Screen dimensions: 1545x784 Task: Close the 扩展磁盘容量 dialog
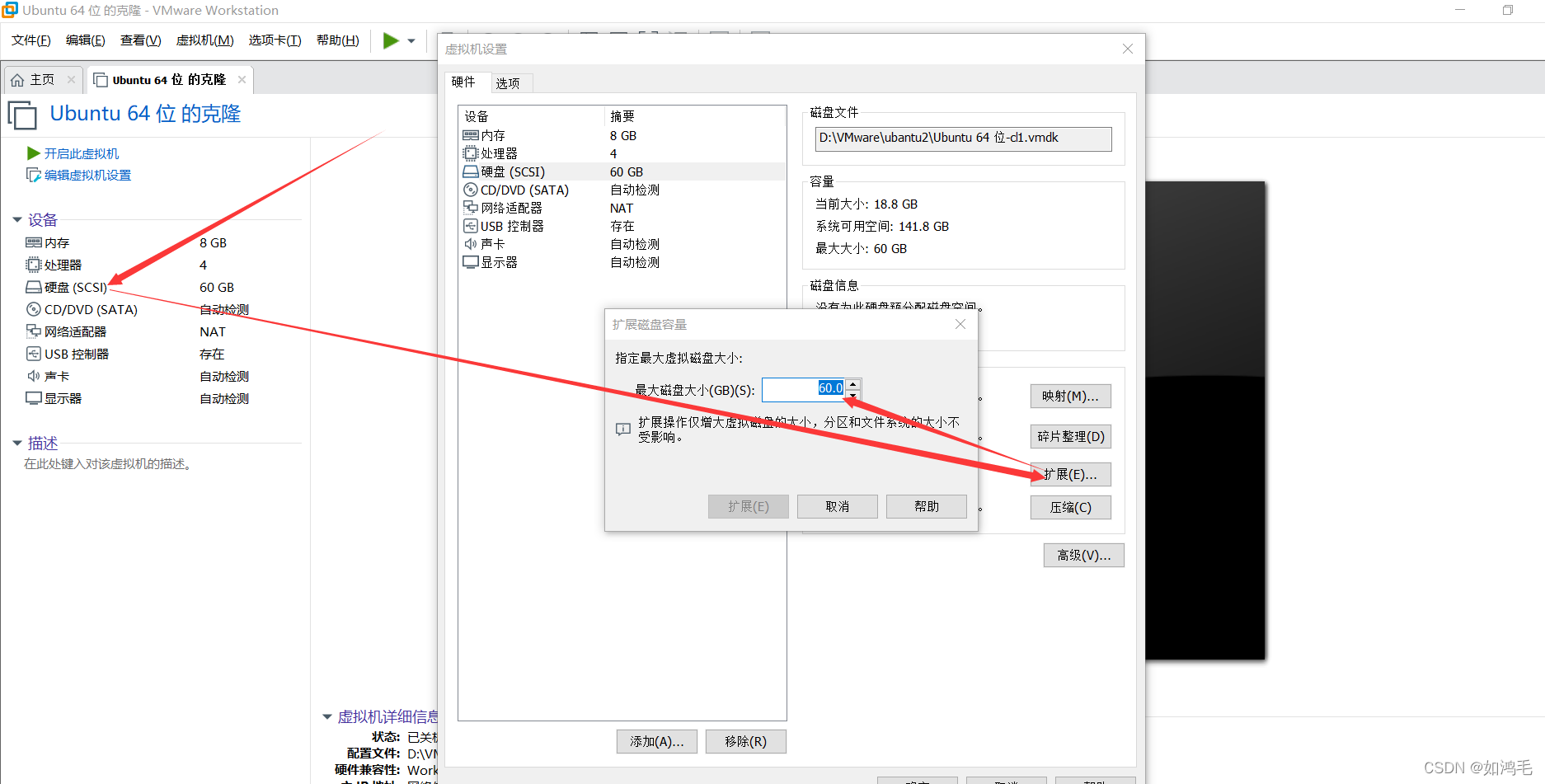point(960,325)
